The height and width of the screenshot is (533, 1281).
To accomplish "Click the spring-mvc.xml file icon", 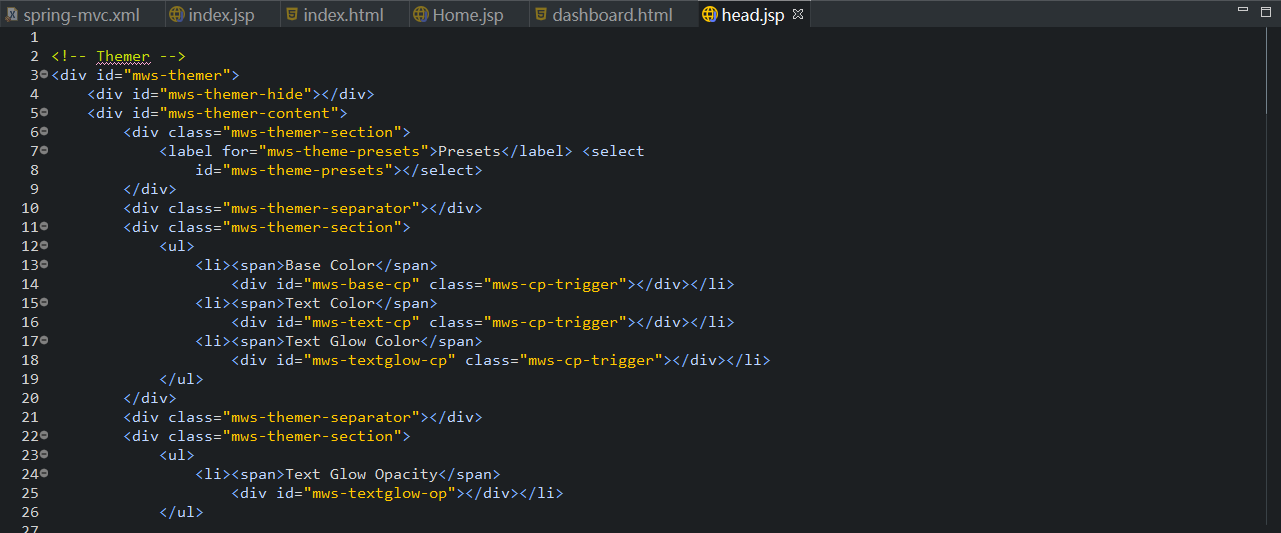I will pyautogui.click(x=11, y=15).
